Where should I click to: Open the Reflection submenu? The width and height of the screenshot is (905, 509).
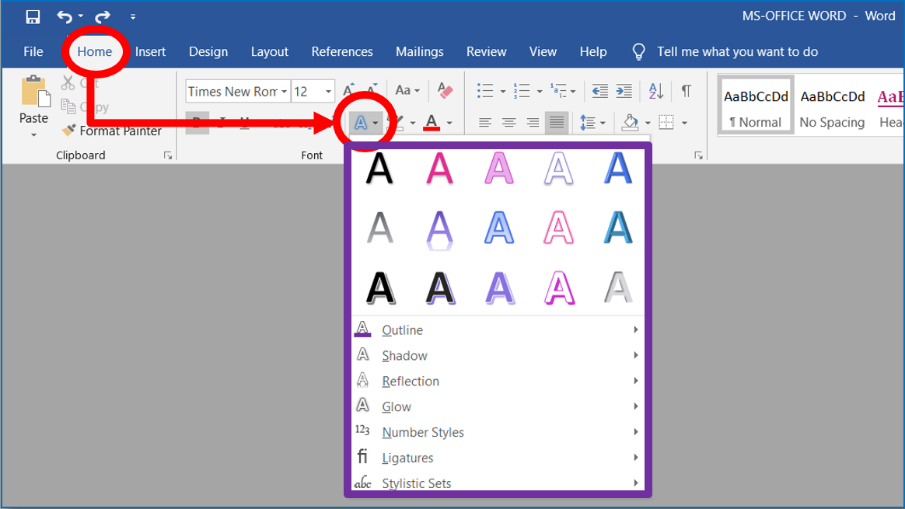tap(498, 381)
